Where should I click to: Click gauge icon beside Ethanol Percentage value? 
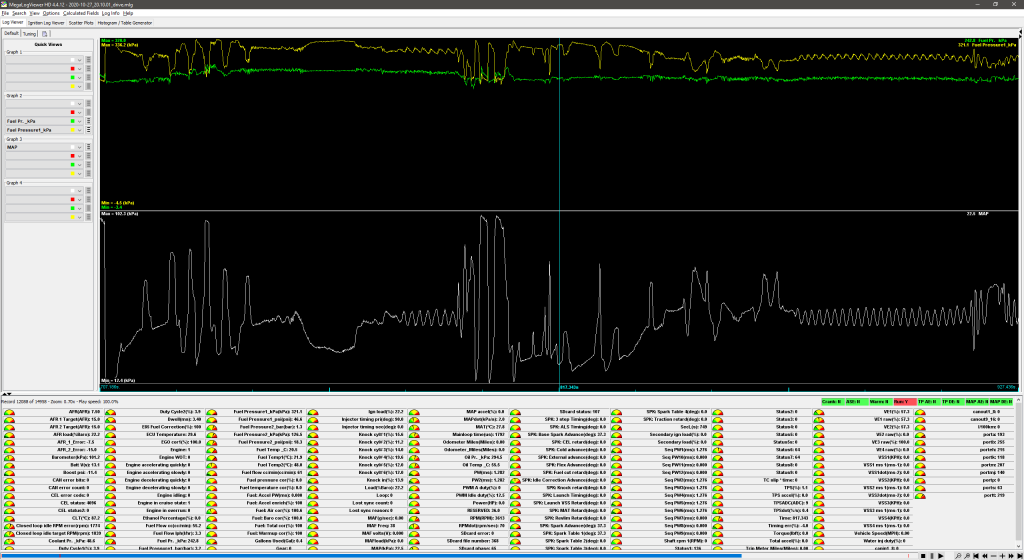point(110,519)
